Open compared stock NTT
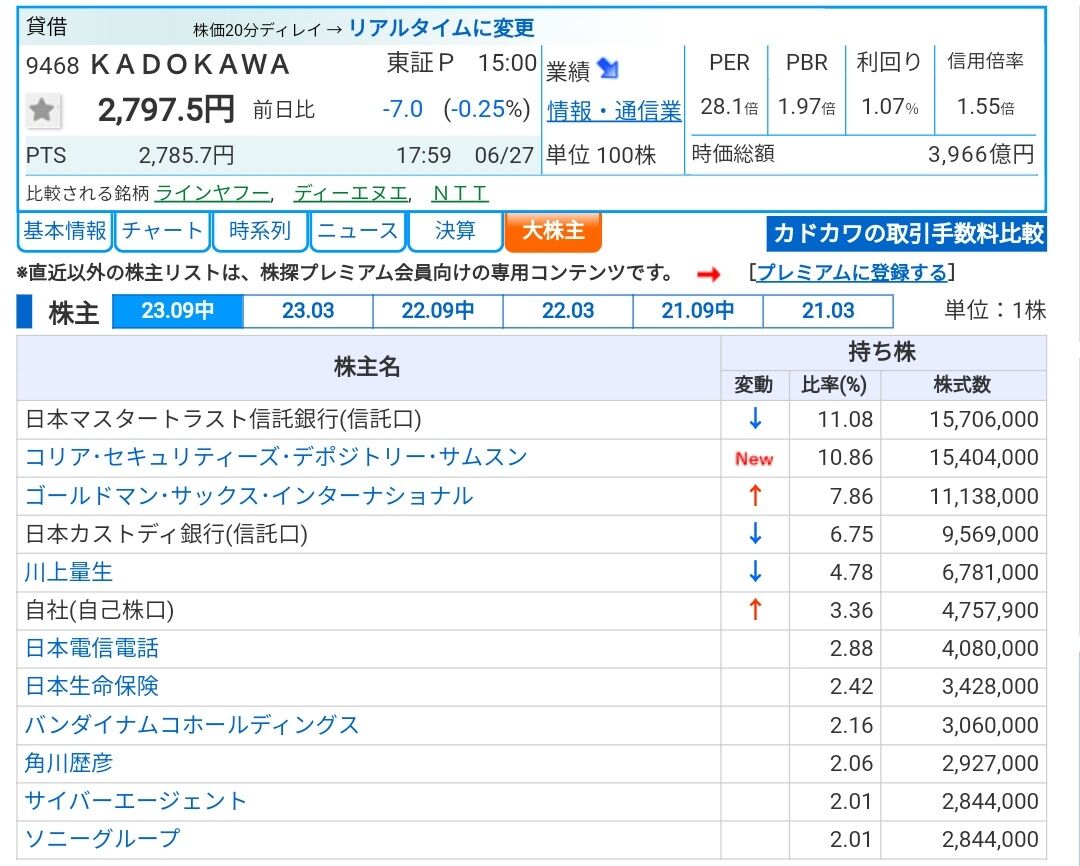The image size is (1080, 866). click(460, 194)
